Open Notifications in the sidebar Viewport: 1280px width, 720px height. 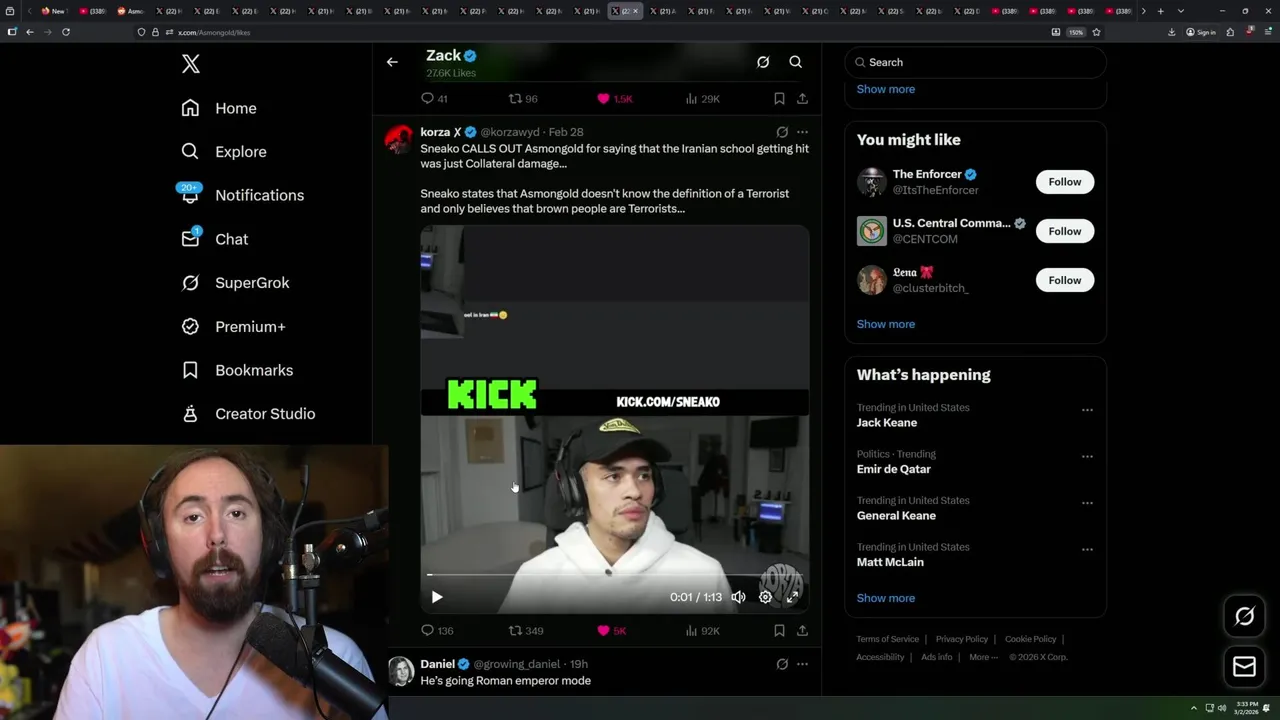pyautogui.click(x=242, y=195)
